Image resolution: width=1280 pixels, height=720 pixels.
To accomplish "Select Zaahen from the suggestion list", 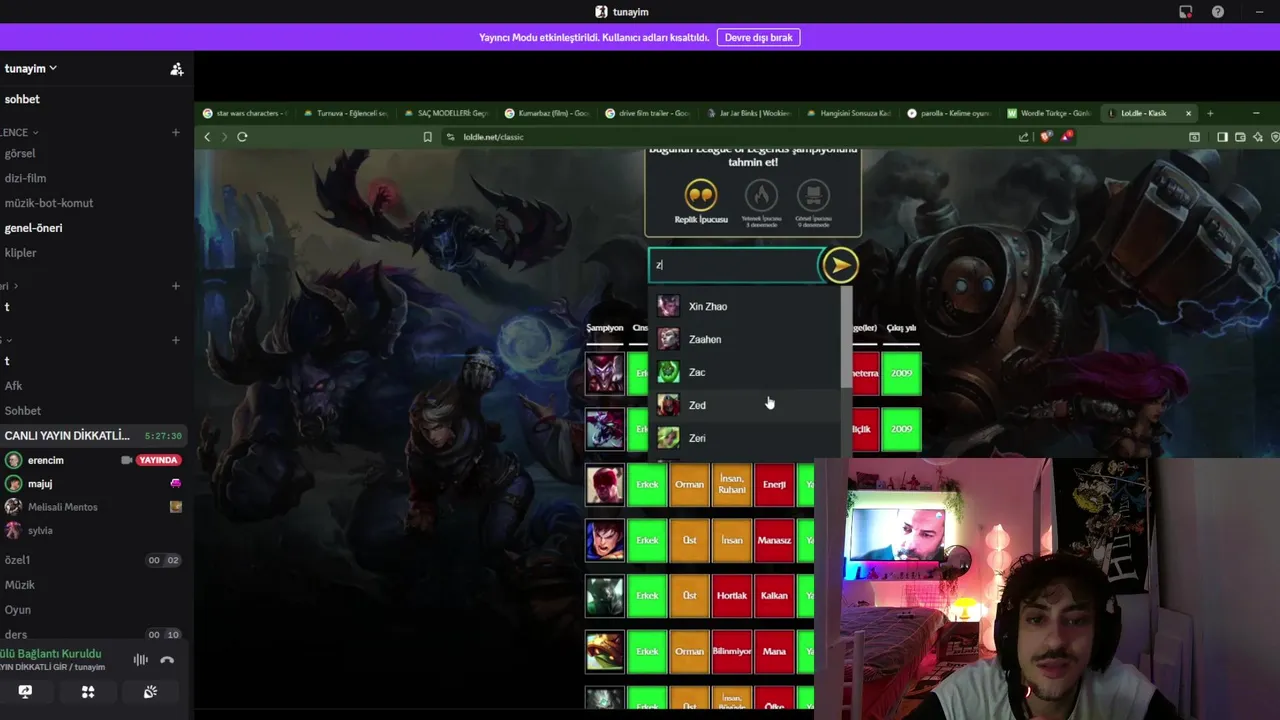I will coord(746,339).
